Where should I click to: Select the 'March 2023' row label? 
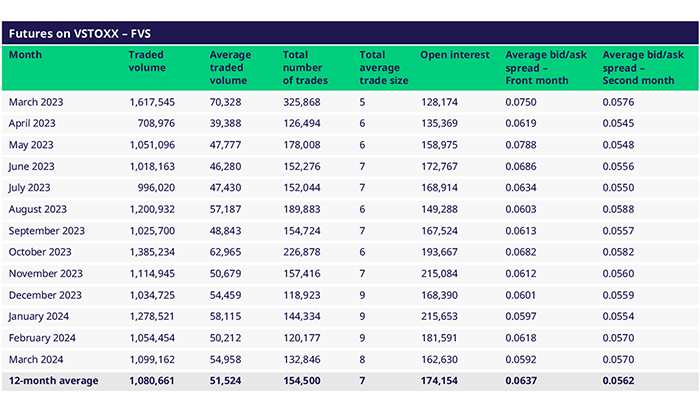coord(39,102)
